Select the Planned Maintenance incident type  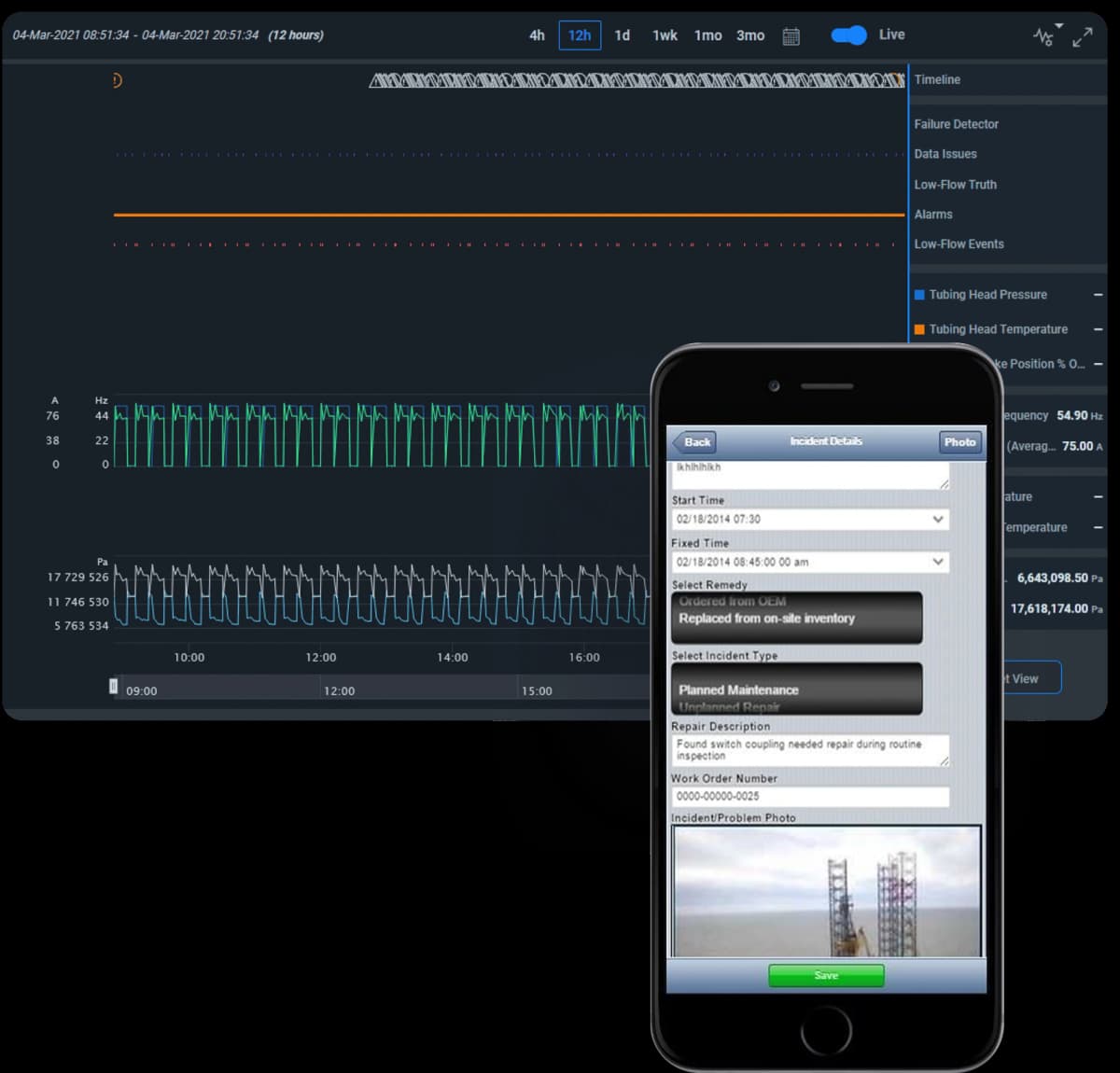click(738, 690)
